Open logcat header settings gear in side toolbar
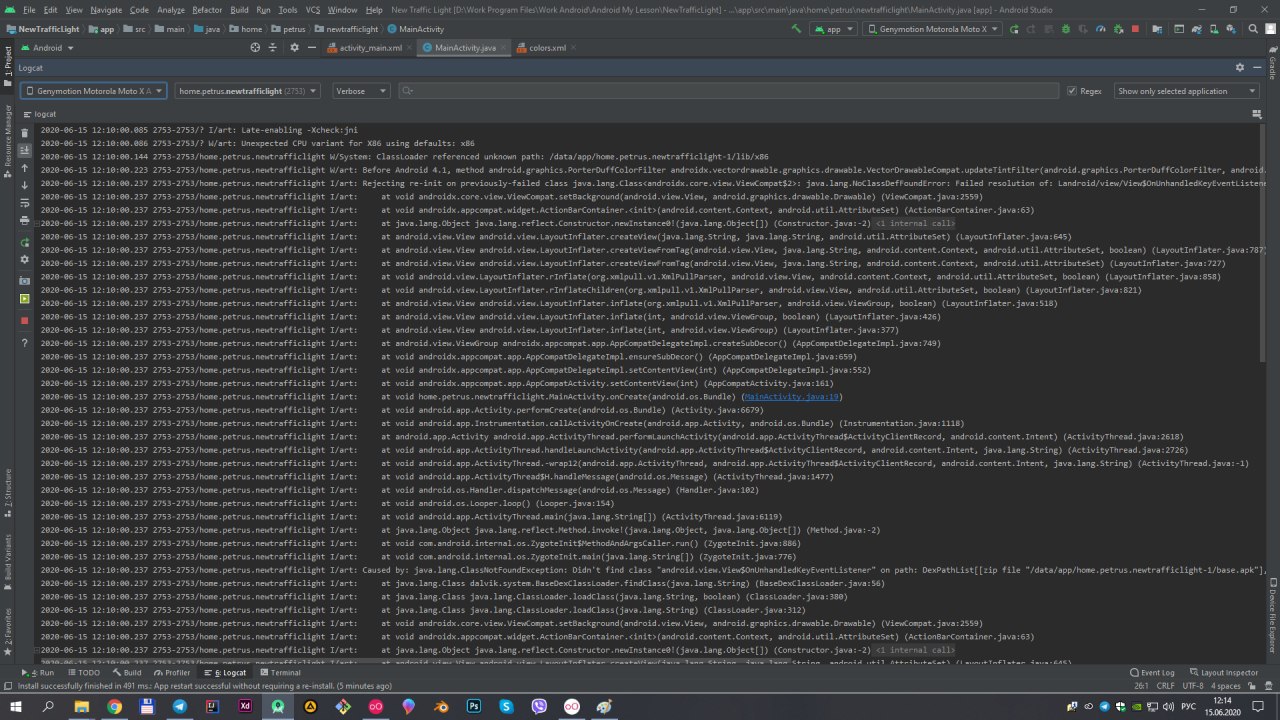The width and height of the screenshot is (1280, 720). (25, 260)
